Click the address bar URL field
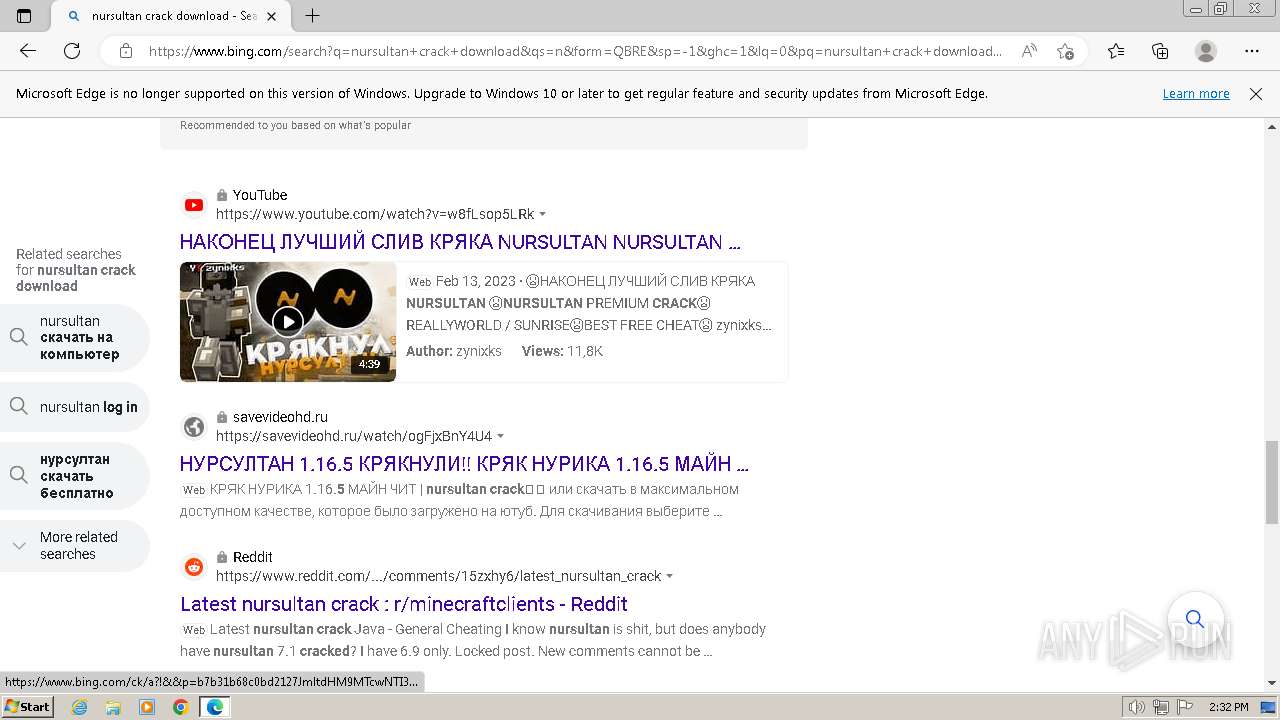This screenshot has height=720, width=1280. pyautogui.click(x=575, y=51)
